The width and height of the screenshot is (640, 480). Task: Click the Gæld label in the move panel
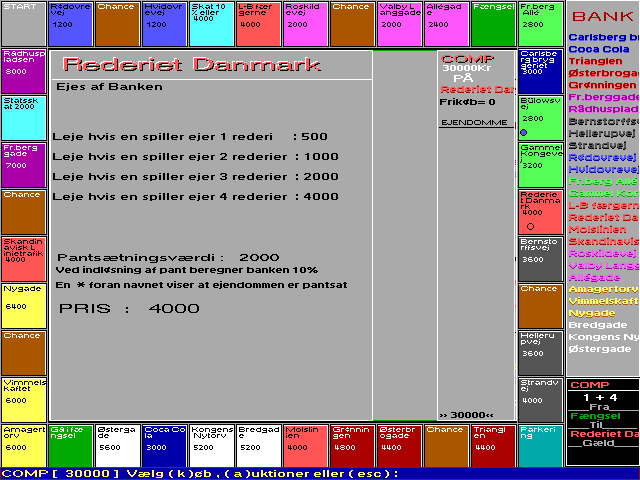[x=598, y=443]
